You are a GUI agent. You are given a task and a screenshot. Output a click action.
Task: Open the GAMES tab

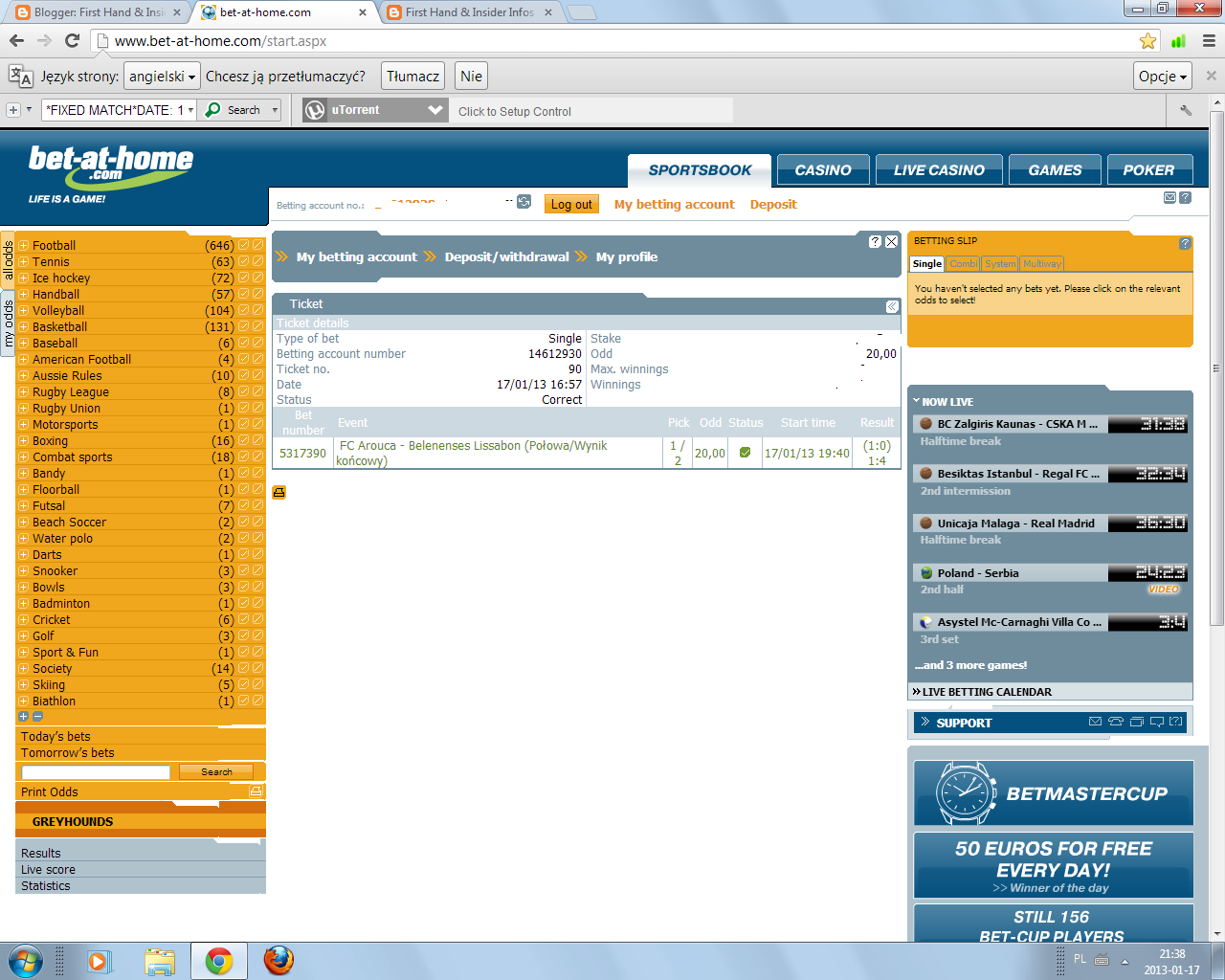click(1055, 169)
